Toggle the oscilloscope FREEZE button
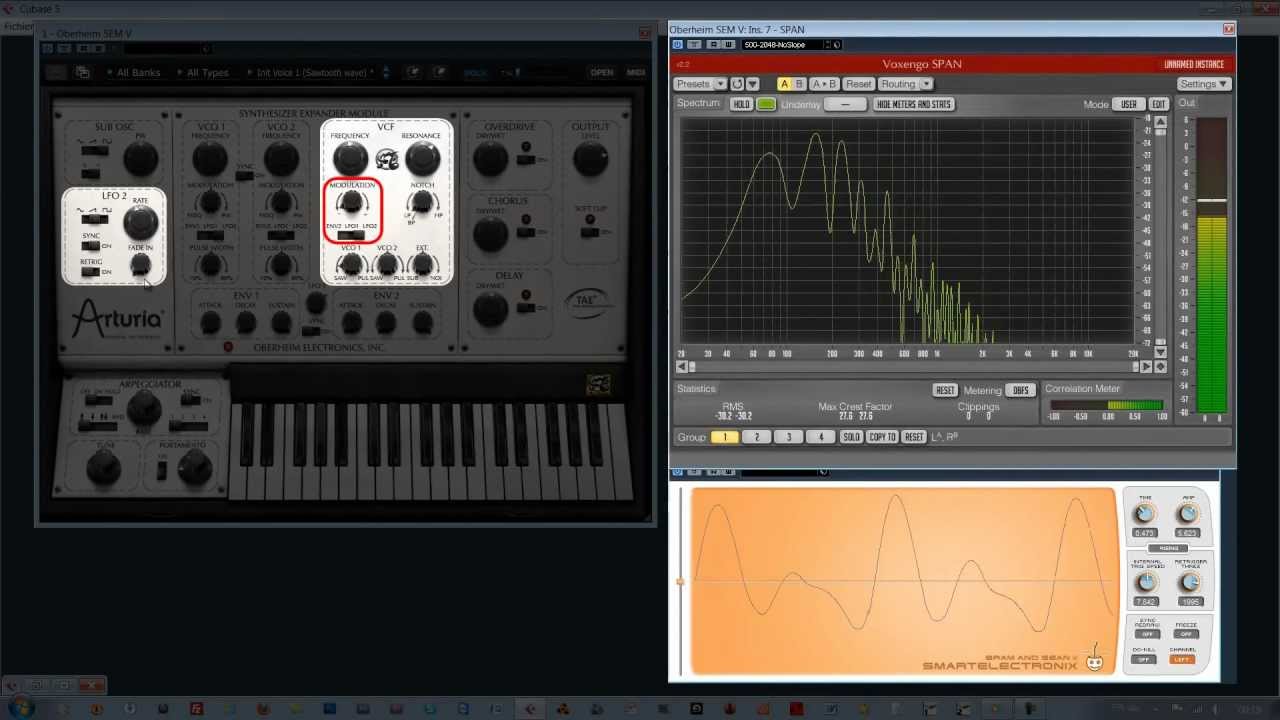Screen dimensions: 1280x720 (x=1187, y=634)
